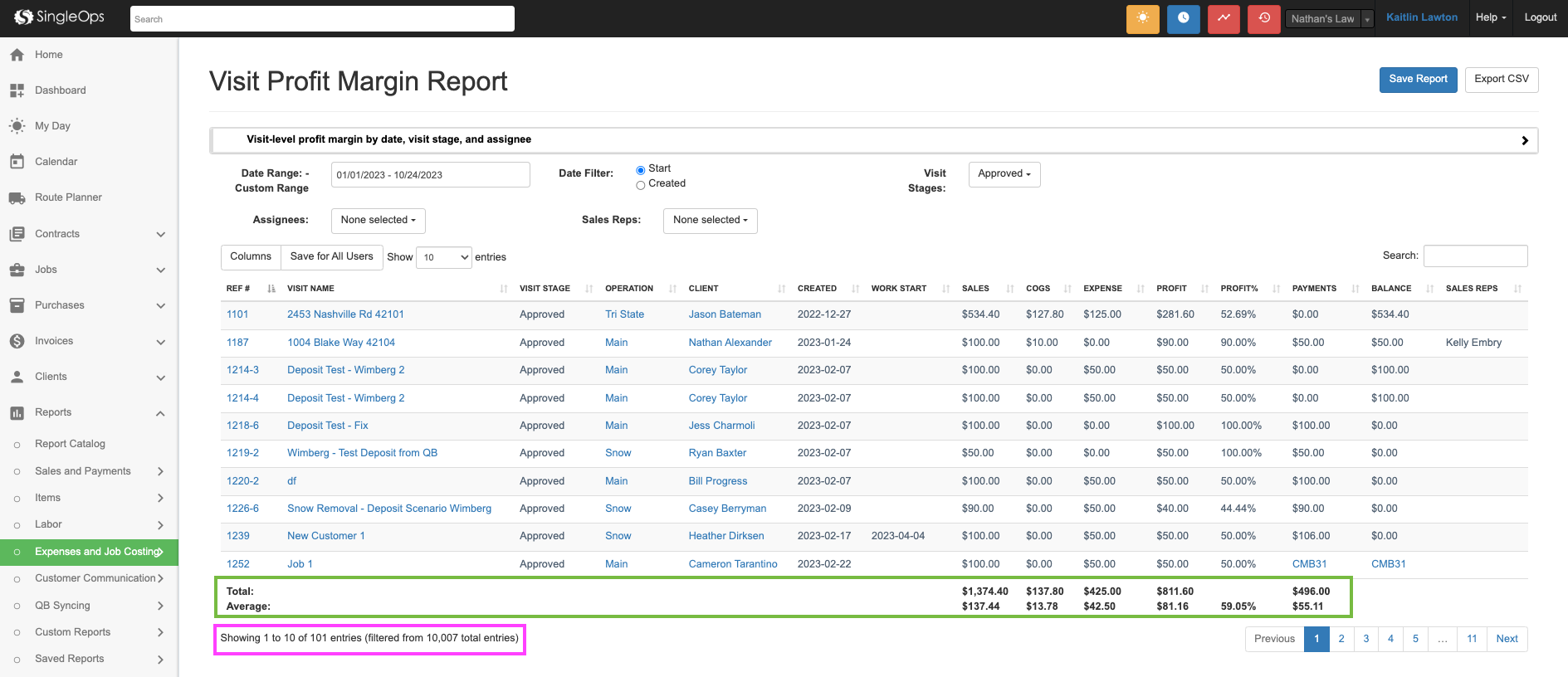The width and height of the screenshot is (1568, 677).
Task: Go to the Next page of results
Action: point(1506,639)
